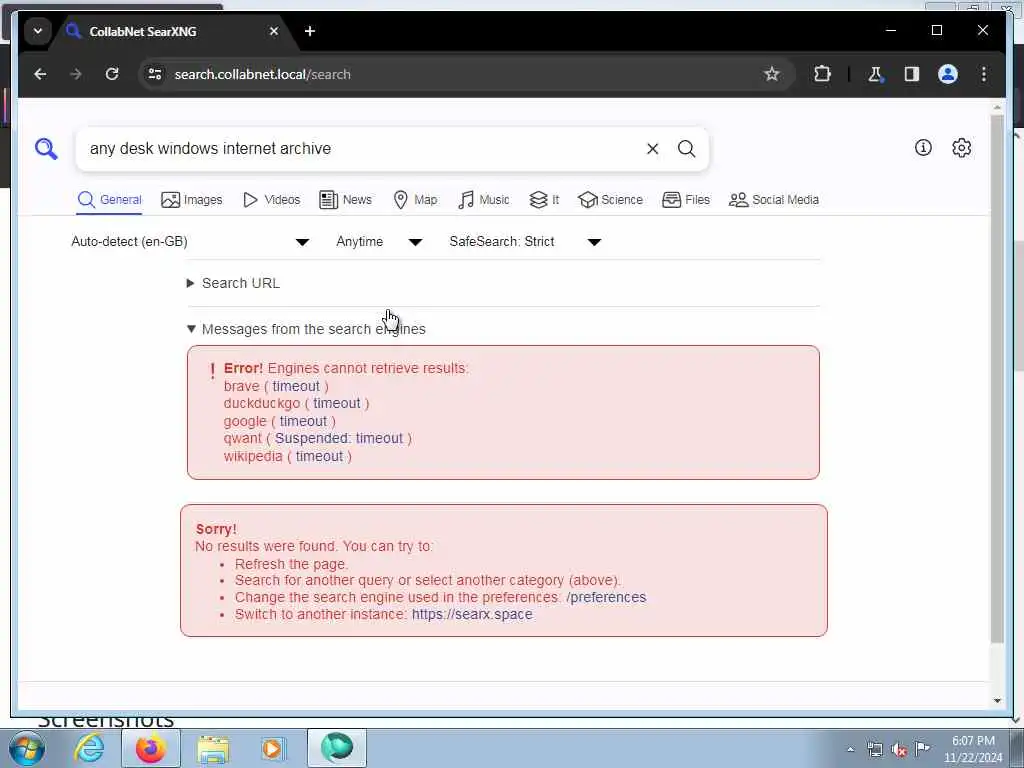The image size is (1024, 768).
Task: Close the CollabNet SearXNG tab
Action: click(x=274, y=31)
